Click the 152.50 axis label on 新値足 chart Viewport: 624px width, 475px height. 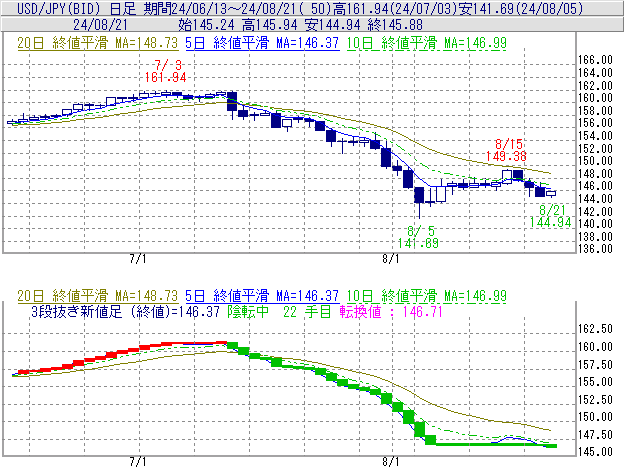(x=595, y=399)
